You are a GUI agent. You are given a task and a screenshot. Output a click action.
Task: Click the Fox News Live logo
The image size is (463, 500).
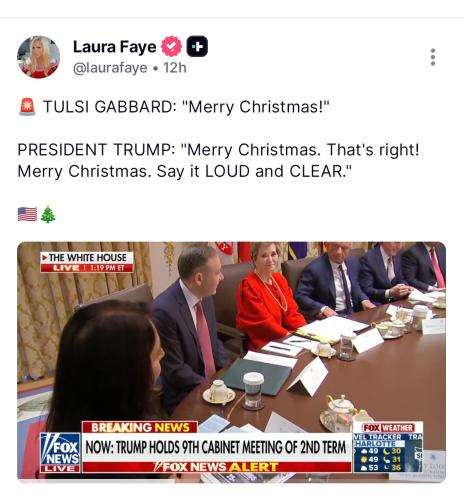coord(60,452)
